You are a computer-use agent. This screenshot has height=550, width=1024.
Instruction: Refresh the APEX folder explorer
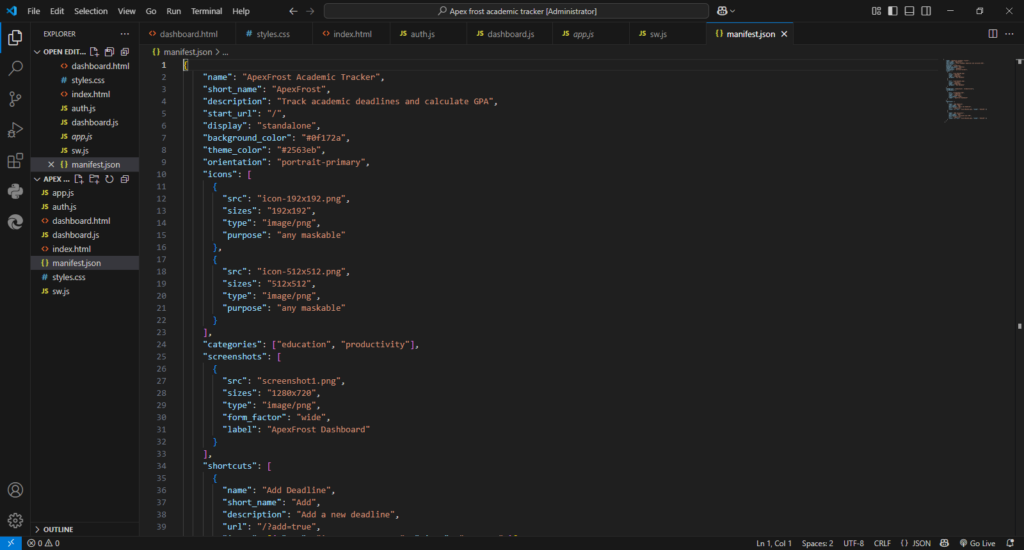pos(109,179)
